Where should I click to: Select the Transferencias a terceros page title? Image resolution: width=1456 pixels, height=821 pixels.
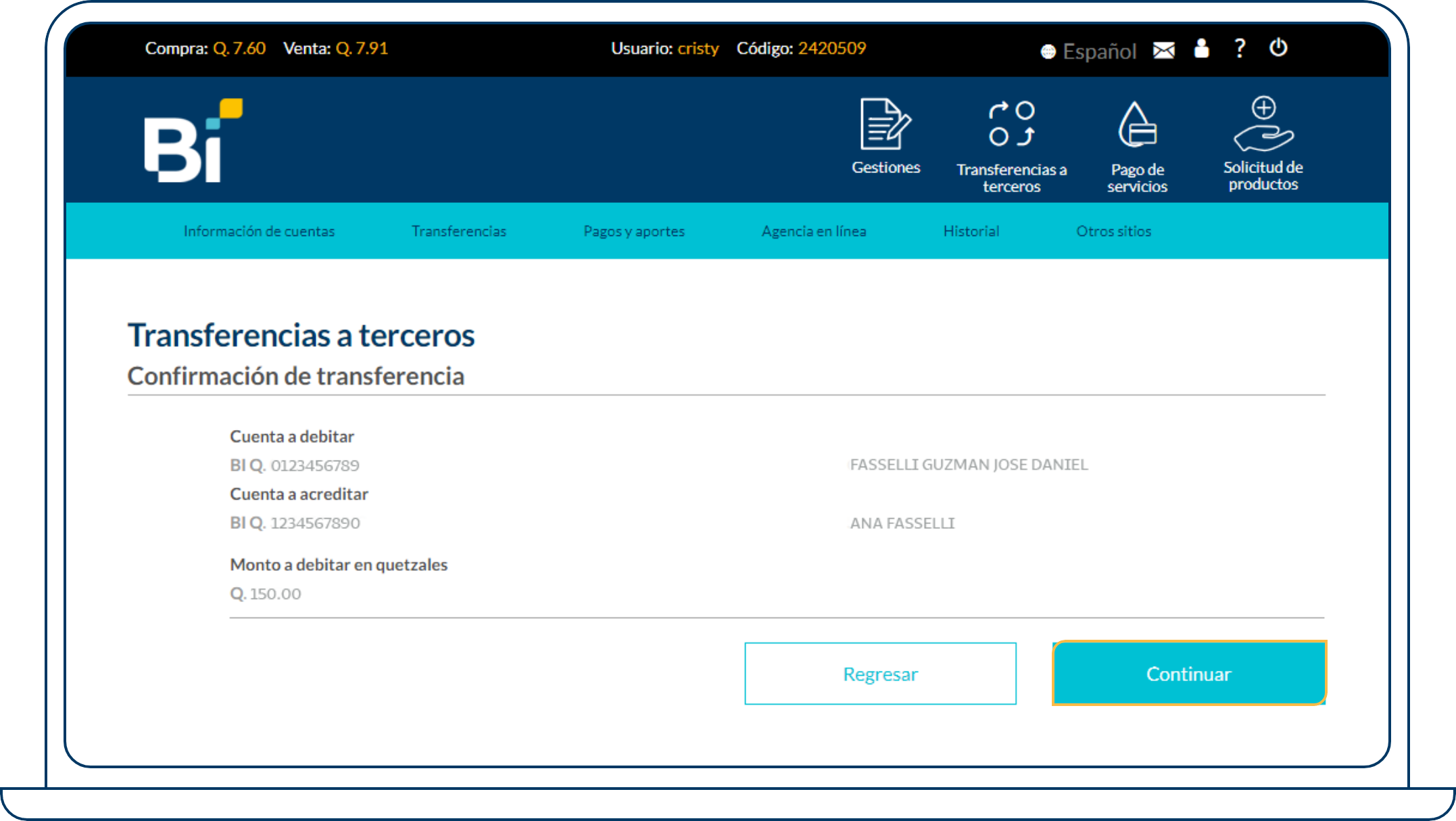(301, 335)
